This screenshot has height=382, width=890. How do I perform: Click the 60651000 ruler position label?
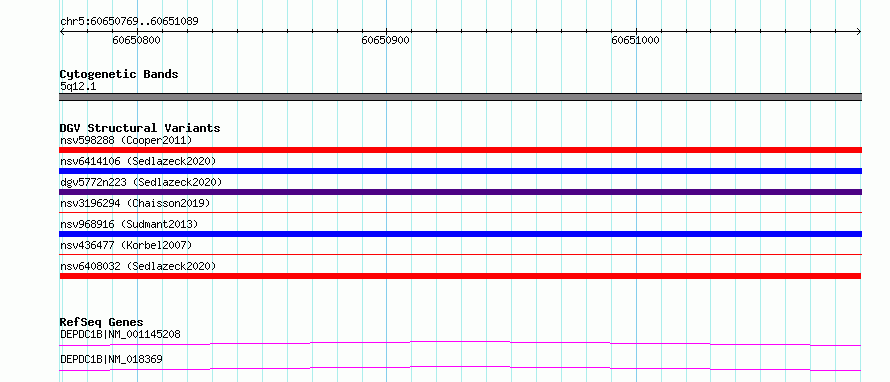click(x=635, y=40)
